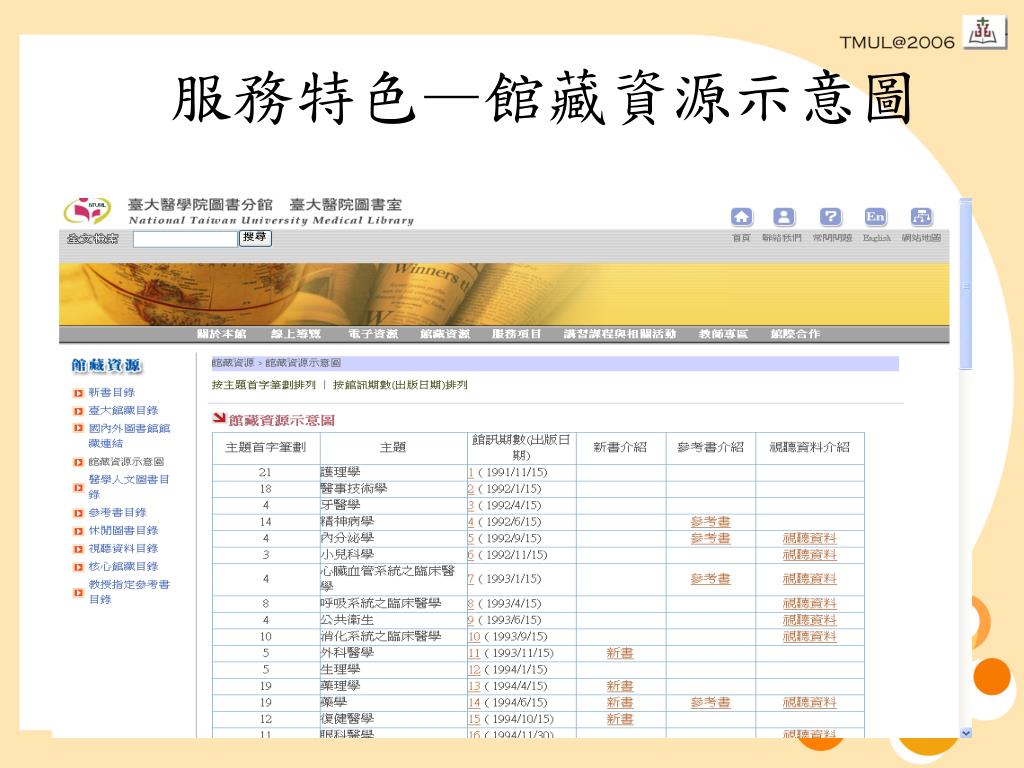Open the 視聽資料 link in the 藥學 row
Viewport: 1024px width, 768px height.
point(810,703)
